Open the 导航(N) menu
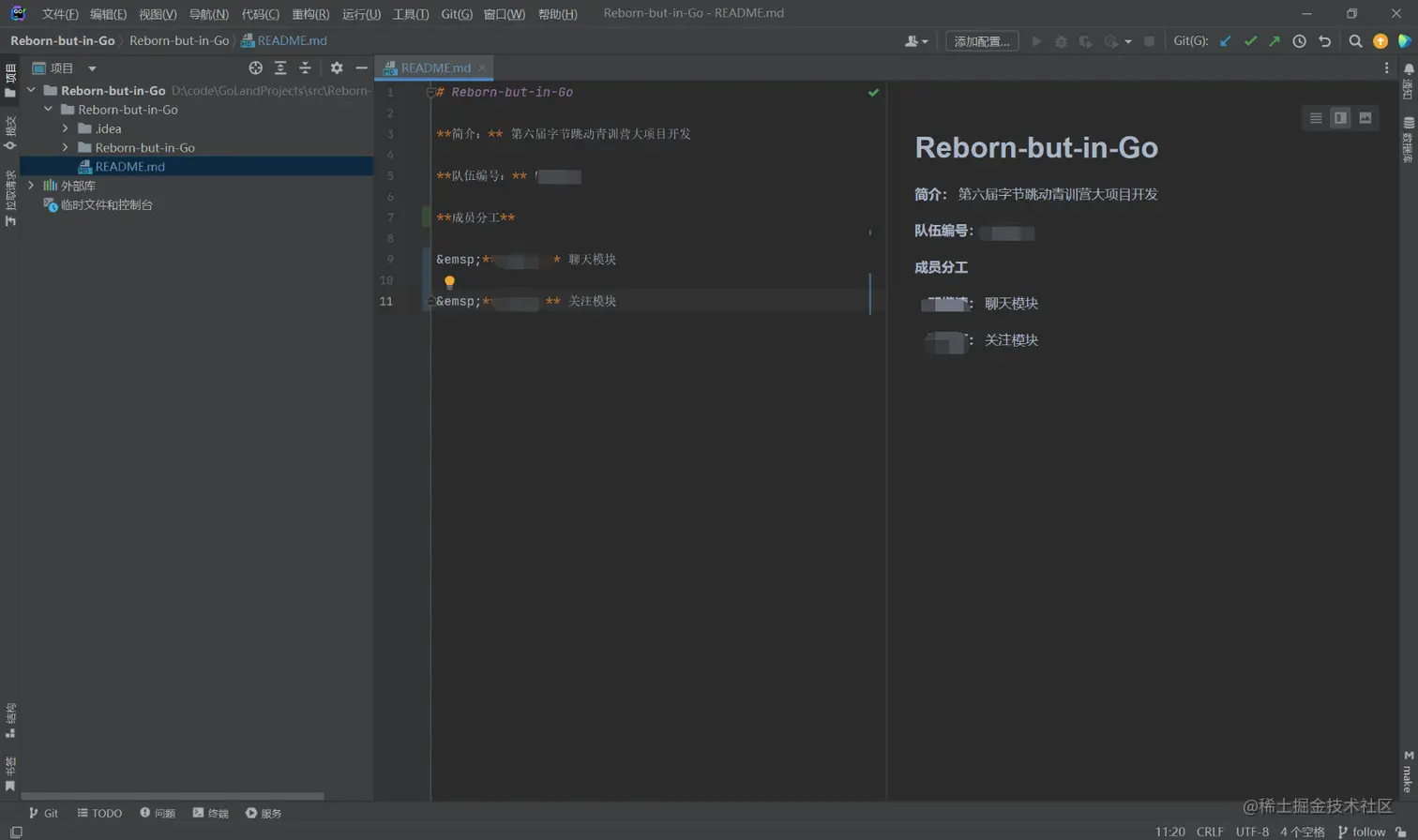Image resolution: width=1418 pixels, height=840 pixels. pyautogui.click(x=208, y=14)
